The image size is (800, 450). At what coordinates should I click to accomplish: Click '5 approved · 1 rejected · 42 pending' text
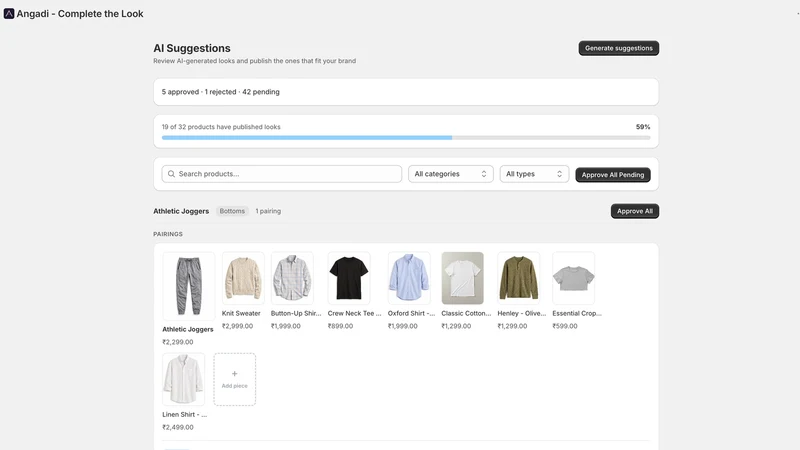click(x=220, y=92)
